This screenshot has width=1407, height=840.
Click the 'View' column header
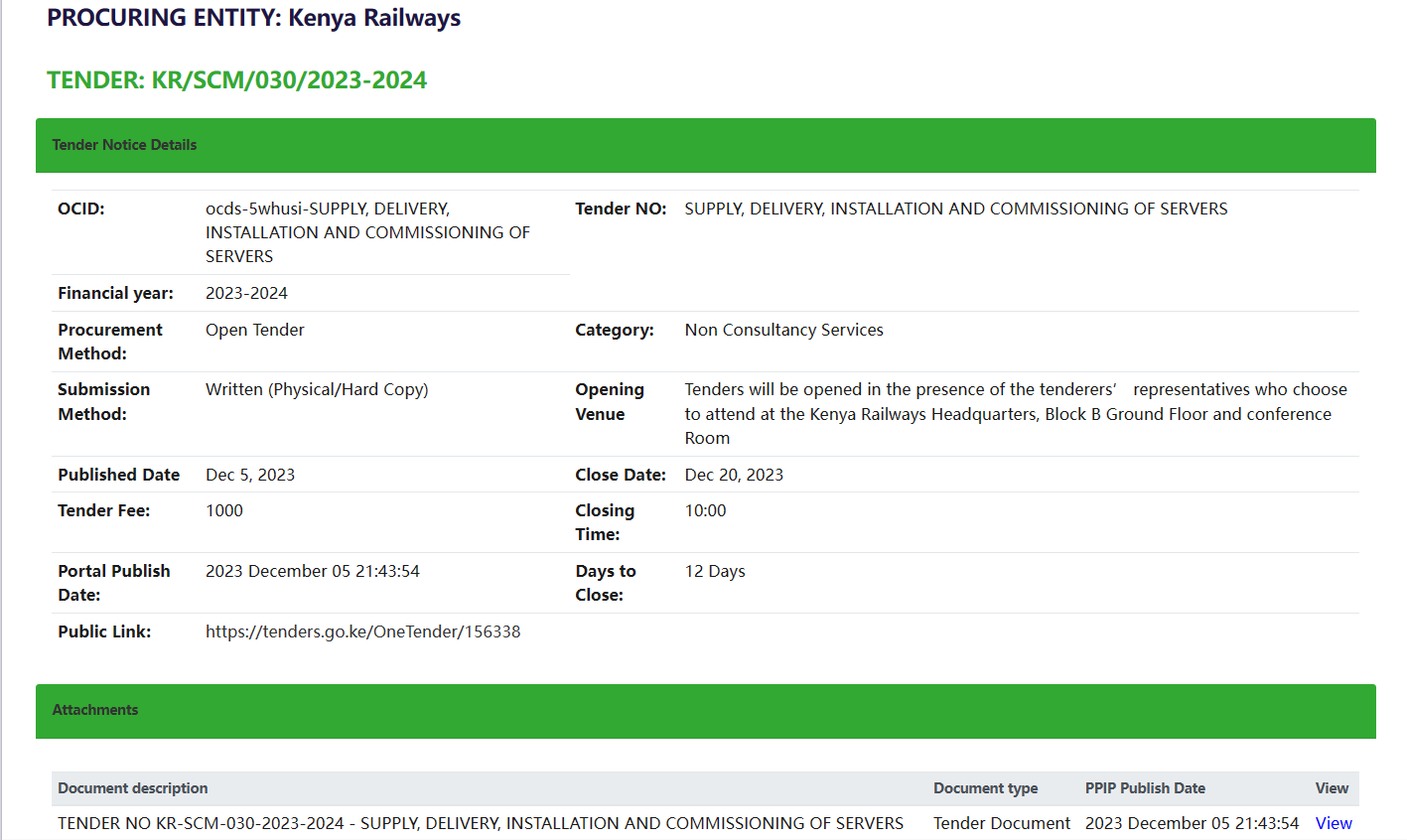pyautogui.click(x=1332, y=788)
